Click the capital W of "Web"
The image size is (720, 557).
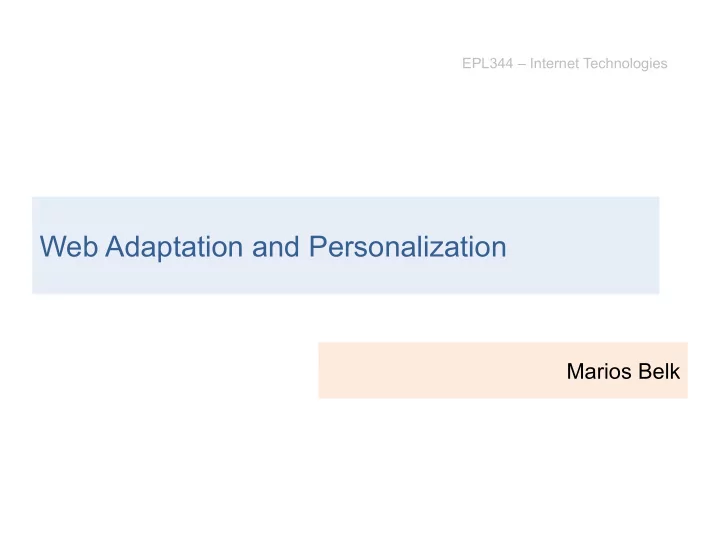coord(53,247)
